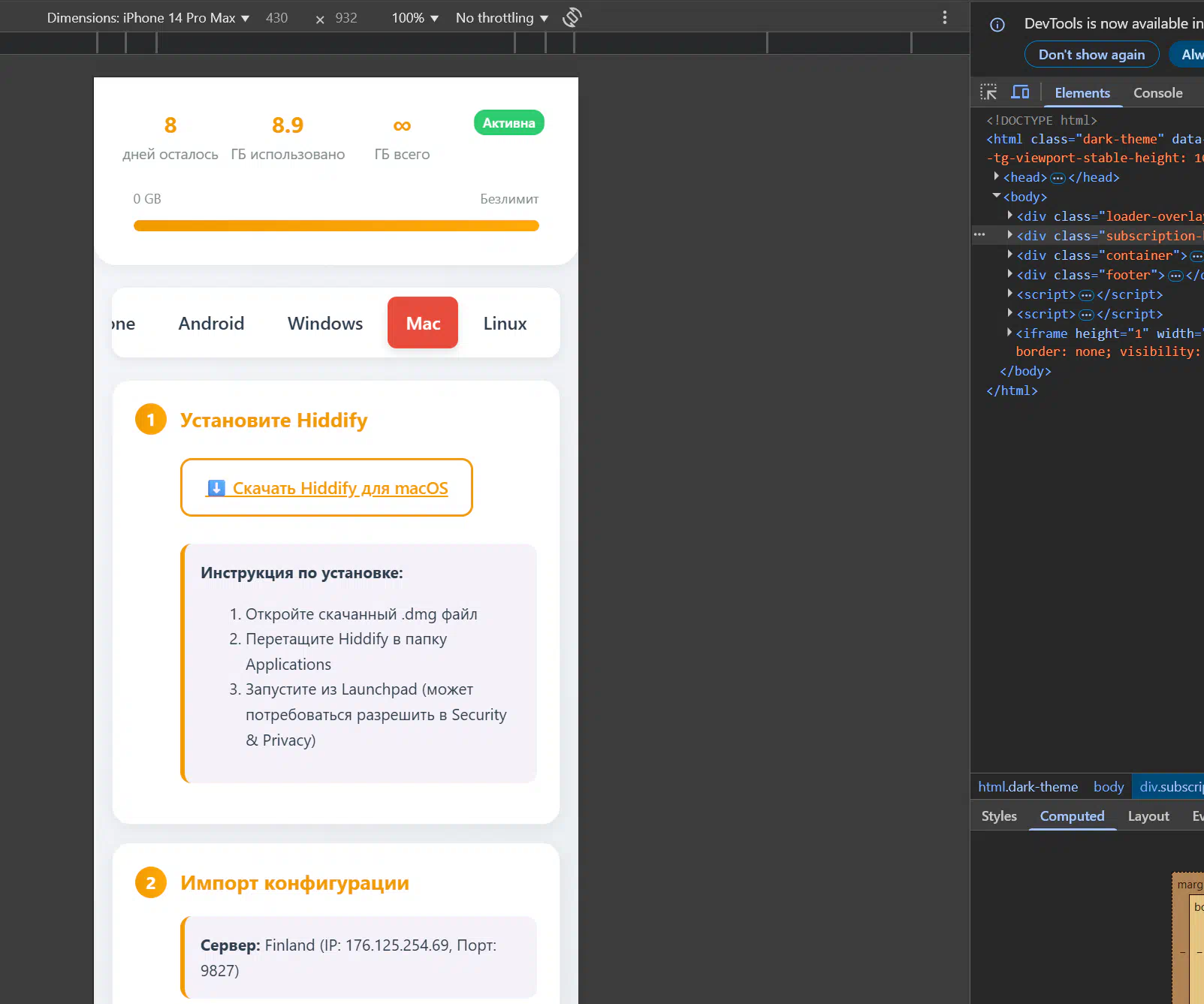Expand the subscription div node arrow
1204x1004 pixels.
tap(1010, 235)
